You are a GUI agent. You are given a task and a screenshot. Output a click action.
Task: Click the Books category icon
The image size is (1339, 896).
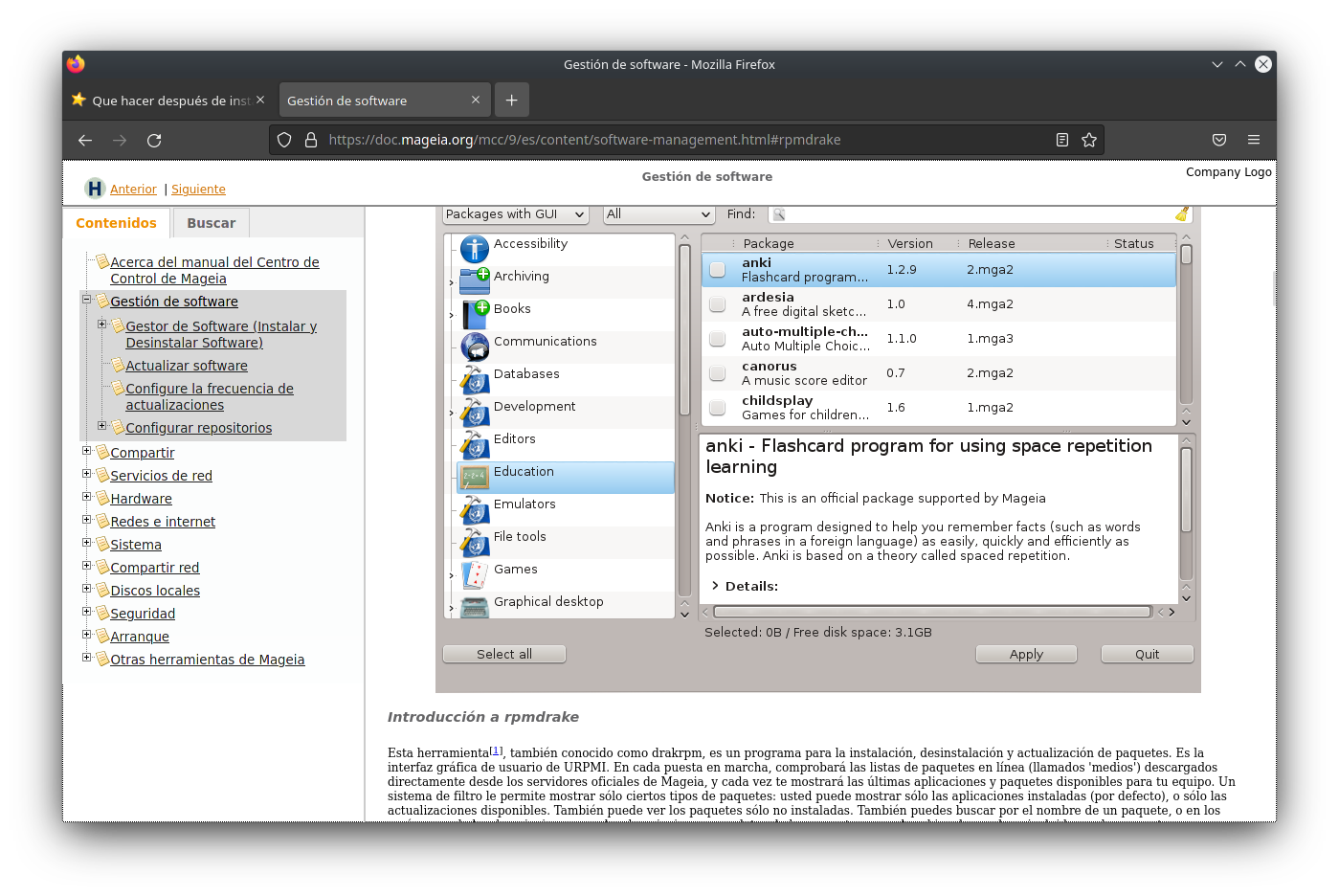point(475,313)
